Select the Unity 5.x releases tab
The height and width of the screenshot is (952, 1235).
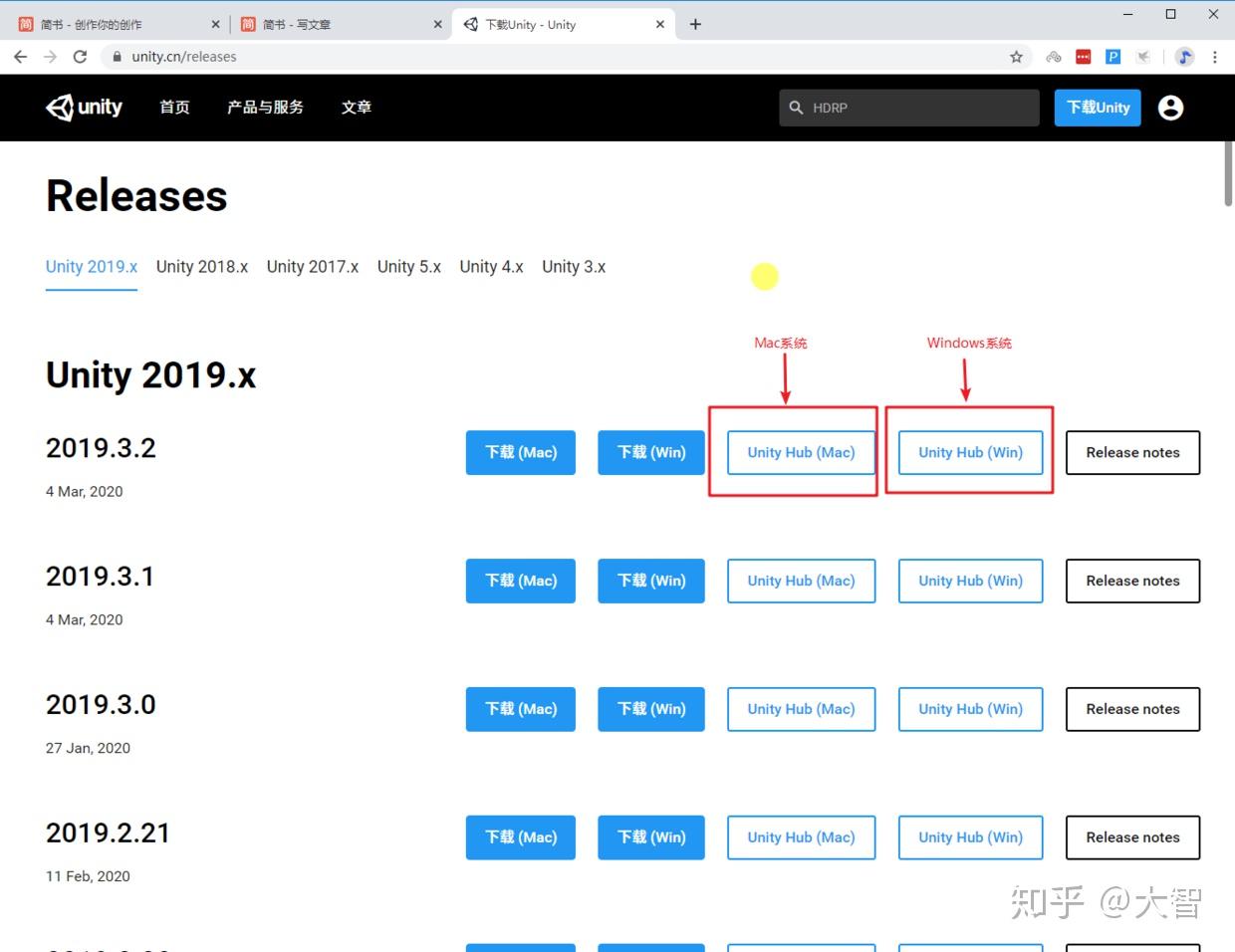pos(409,266)
